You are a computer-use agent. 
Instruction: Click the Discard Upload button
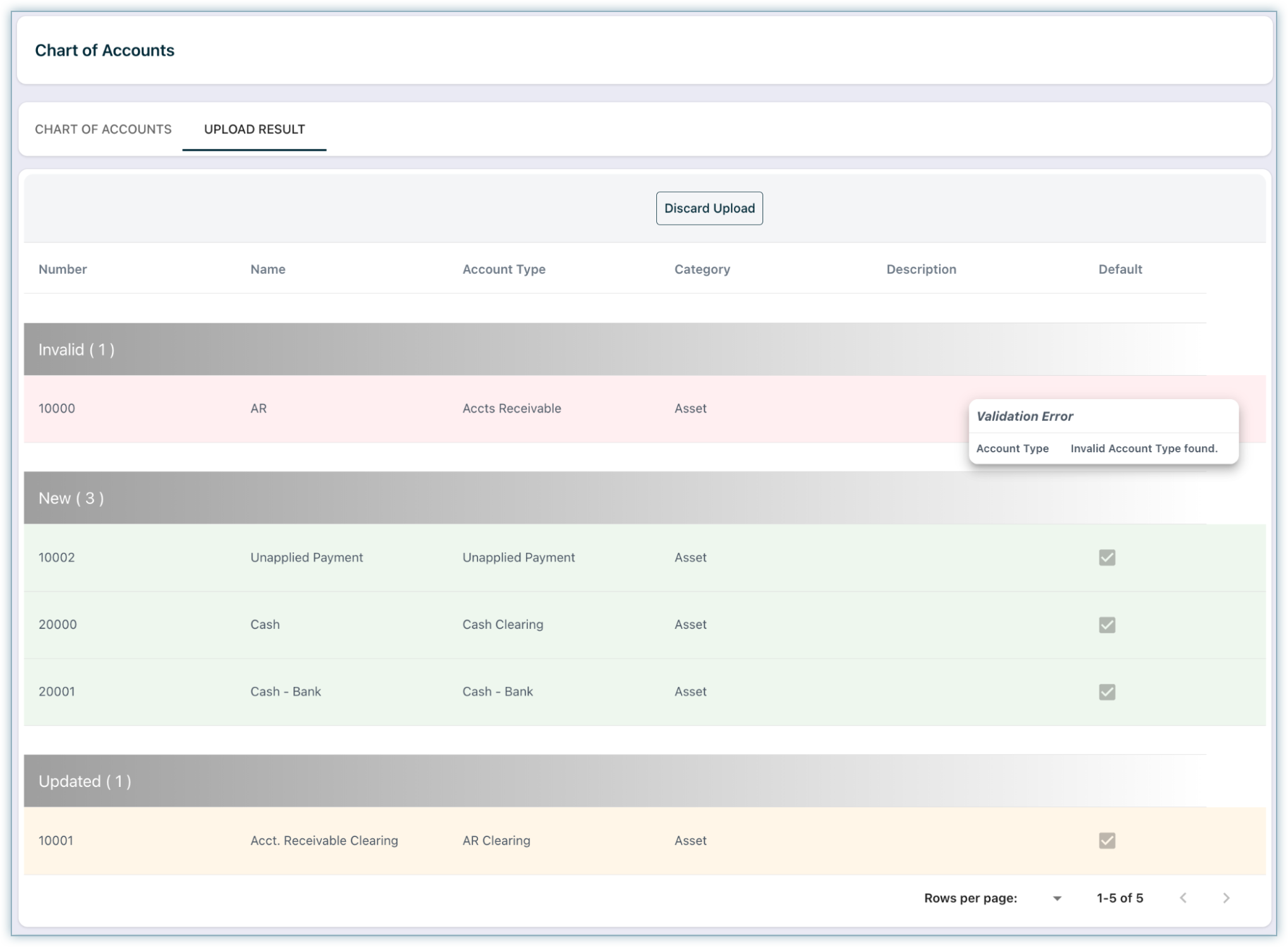click(x=709, y=208)
